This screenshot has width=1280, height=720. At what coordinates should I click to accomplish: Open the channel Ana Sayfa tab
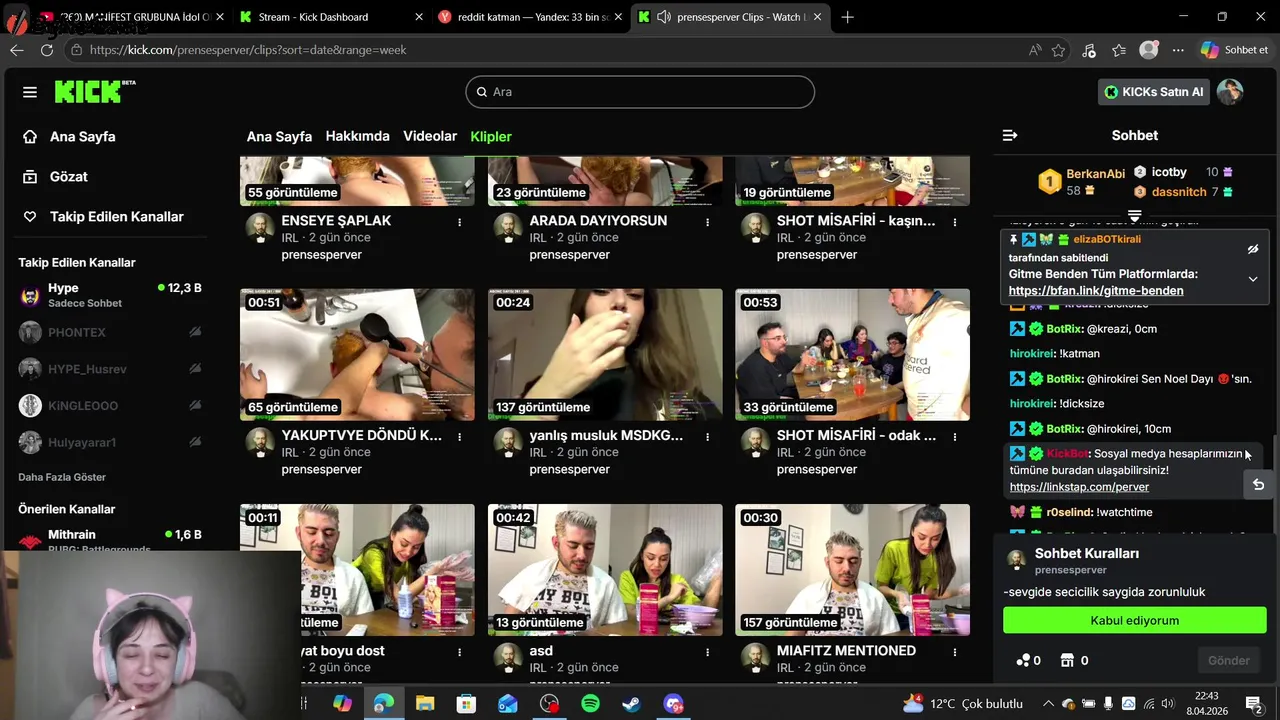tap(279, 137)
